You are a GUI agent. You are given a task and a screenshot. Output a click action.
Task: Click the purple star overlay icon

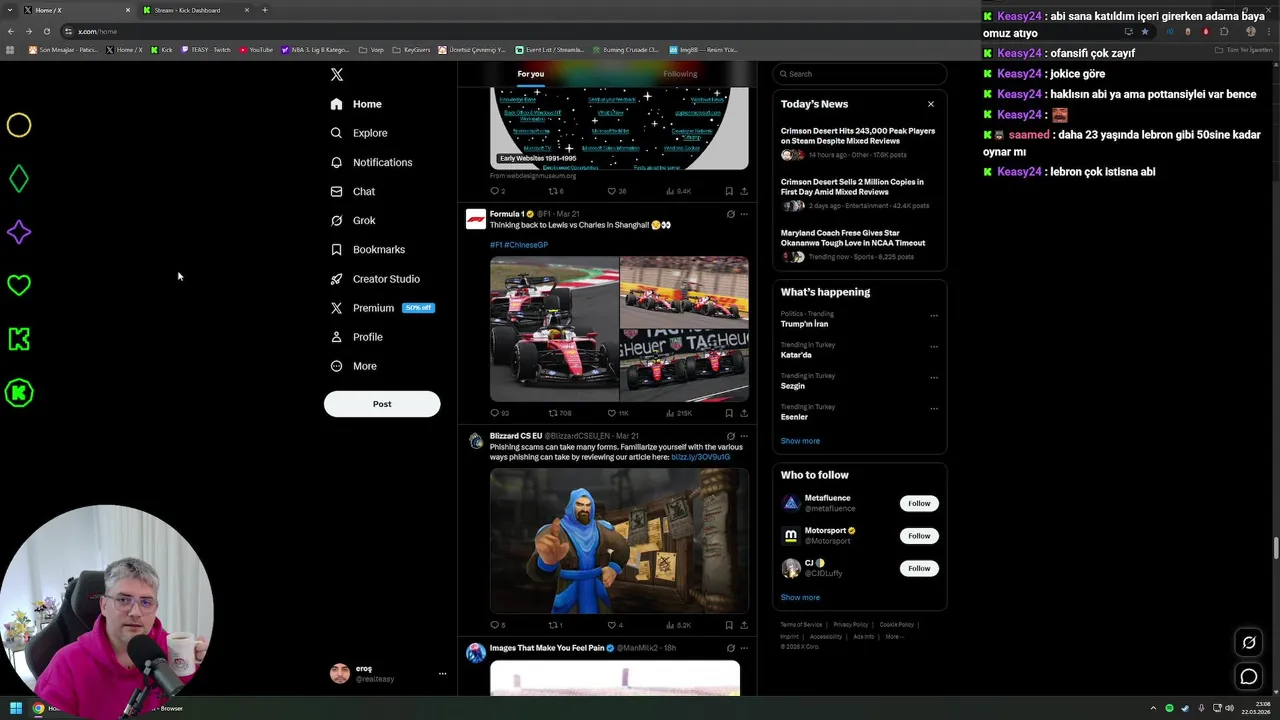(x=19, y=232)
